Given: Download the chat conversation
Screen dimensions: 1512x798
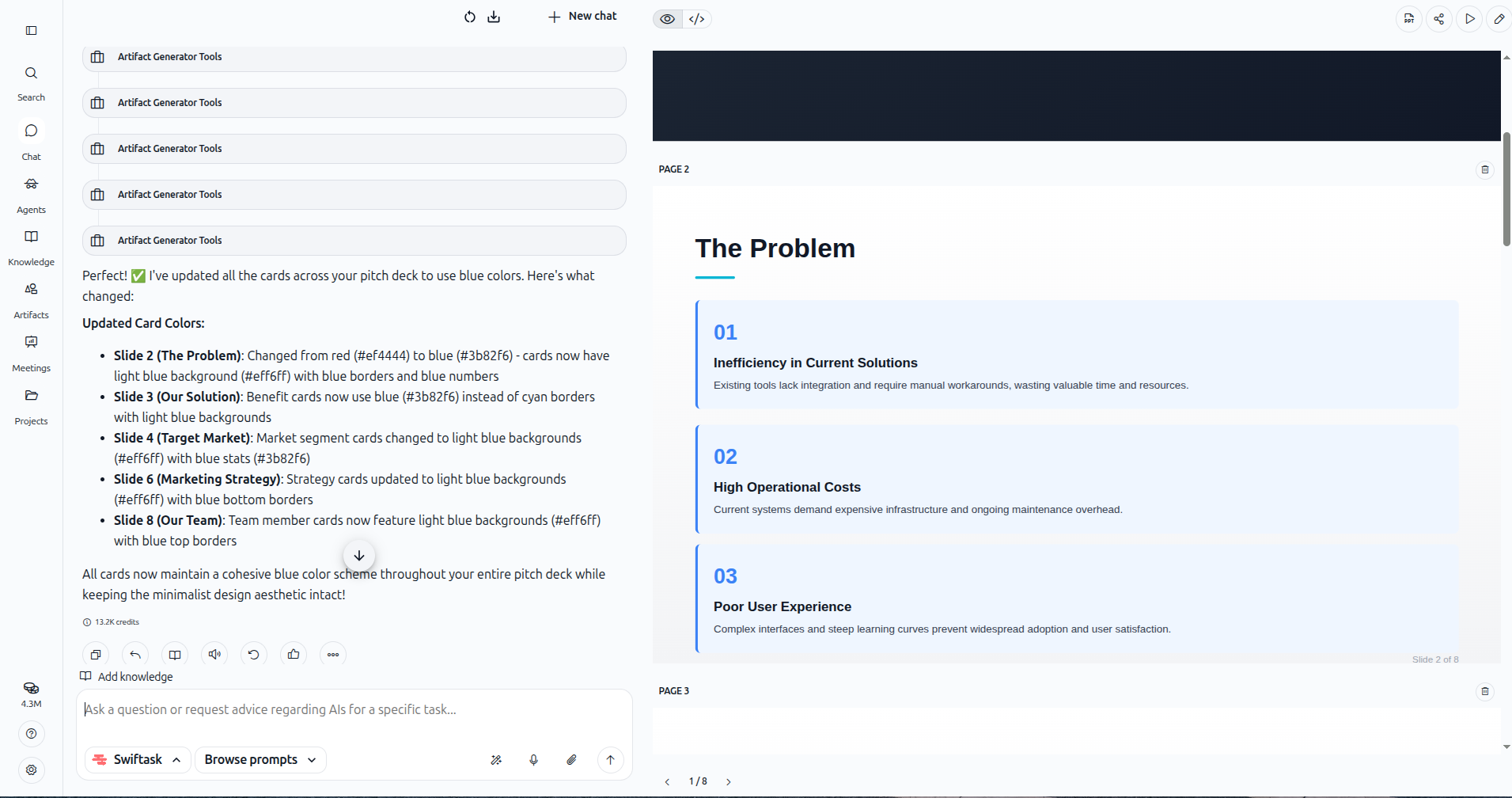Looking at the screenshot, I should point(494,17).
